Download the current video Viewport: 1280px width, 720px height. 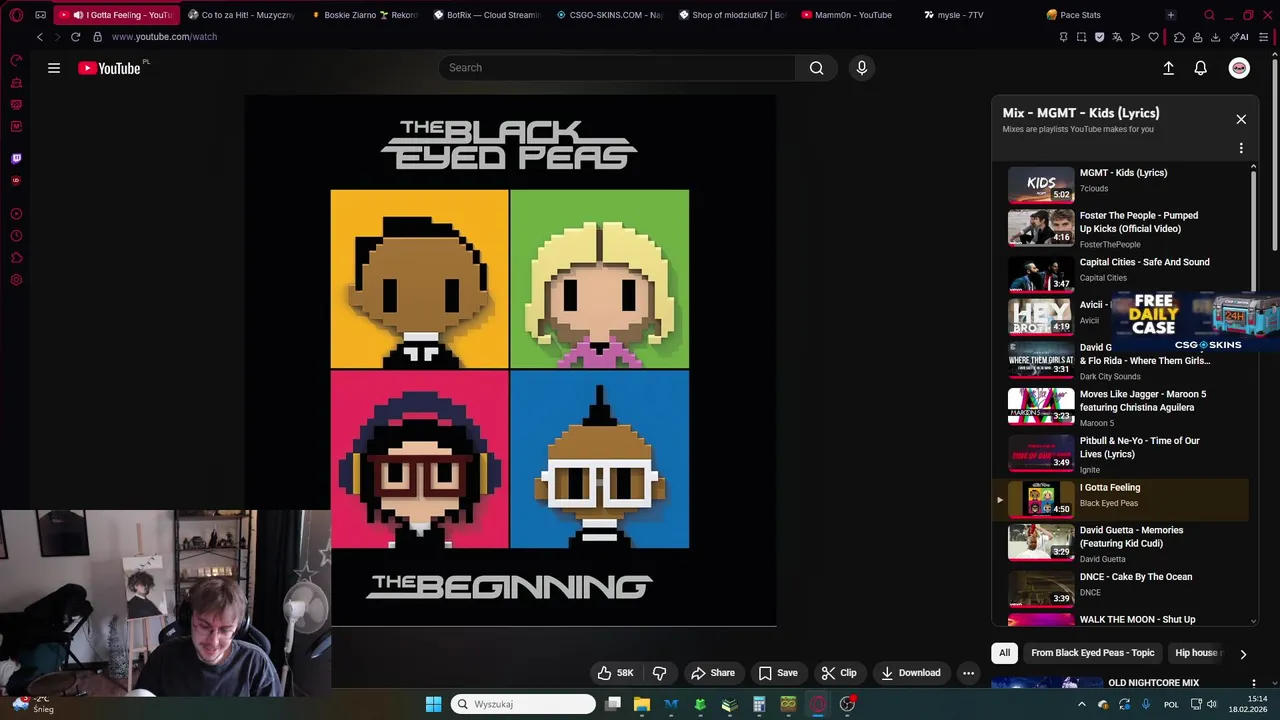click(911, 673)
